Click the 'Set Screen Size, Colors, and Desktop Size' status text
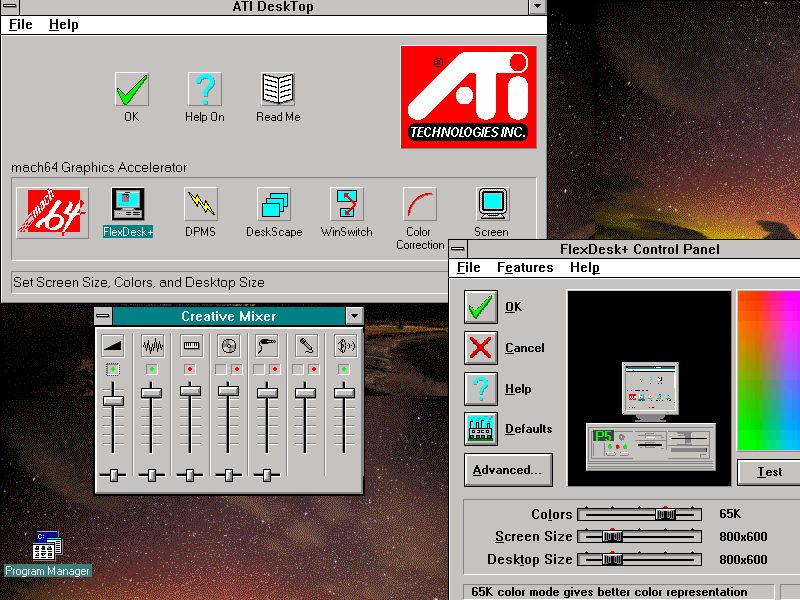 click(x=139, y=282)
